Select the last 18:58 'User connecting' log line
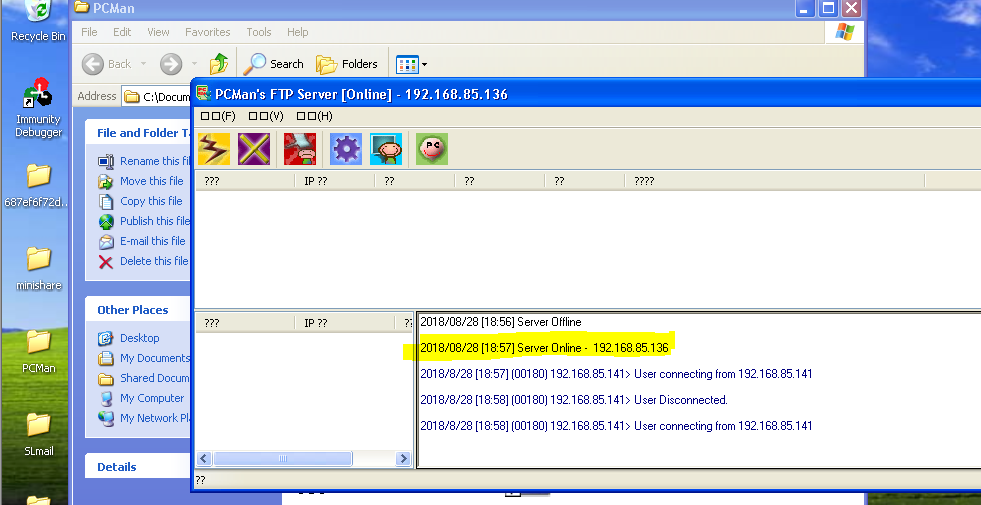 click(x=616, y=426)
